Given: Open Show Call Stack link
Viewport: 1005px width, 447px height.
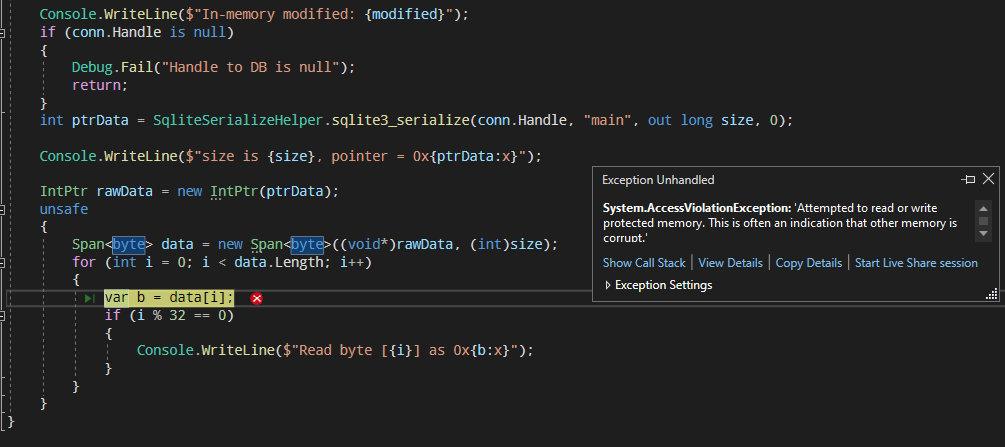Looking at the screenshot, I should 644,263.
